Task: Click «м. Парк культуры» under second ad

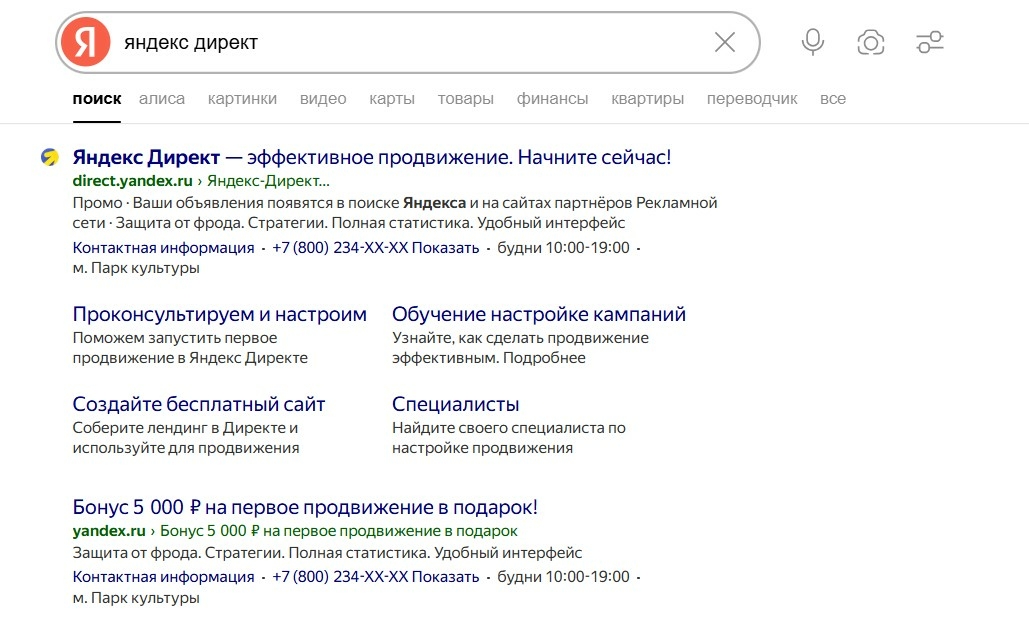Action: (136, 598)
